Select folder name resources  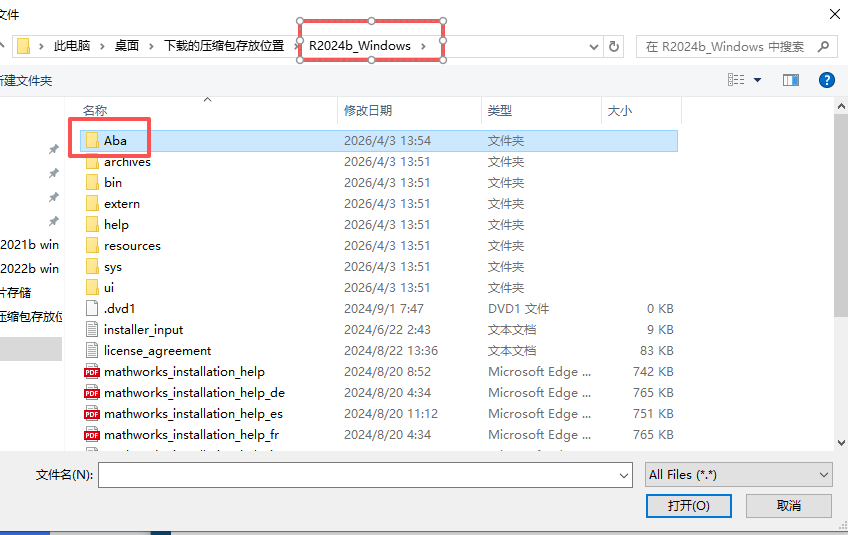pos(132,246)
